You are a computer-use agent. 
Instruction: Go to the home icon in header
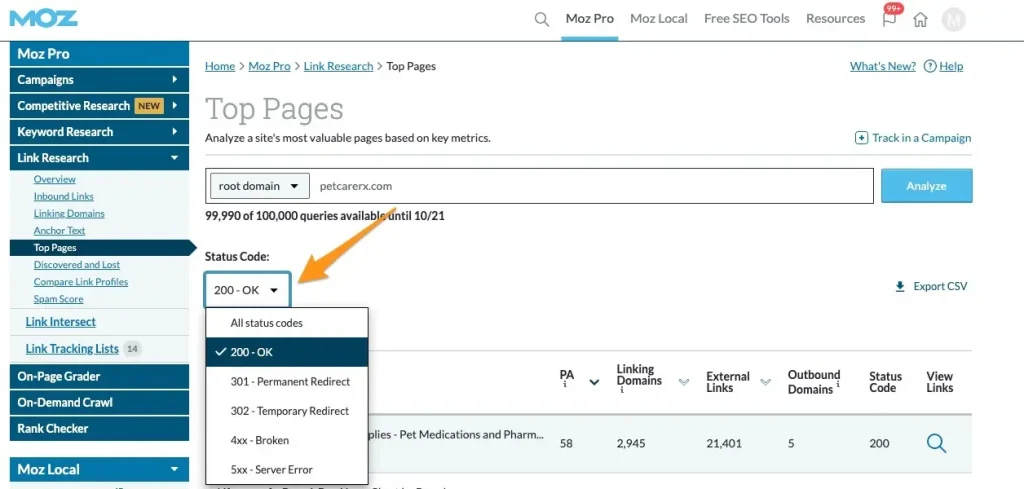921,19
